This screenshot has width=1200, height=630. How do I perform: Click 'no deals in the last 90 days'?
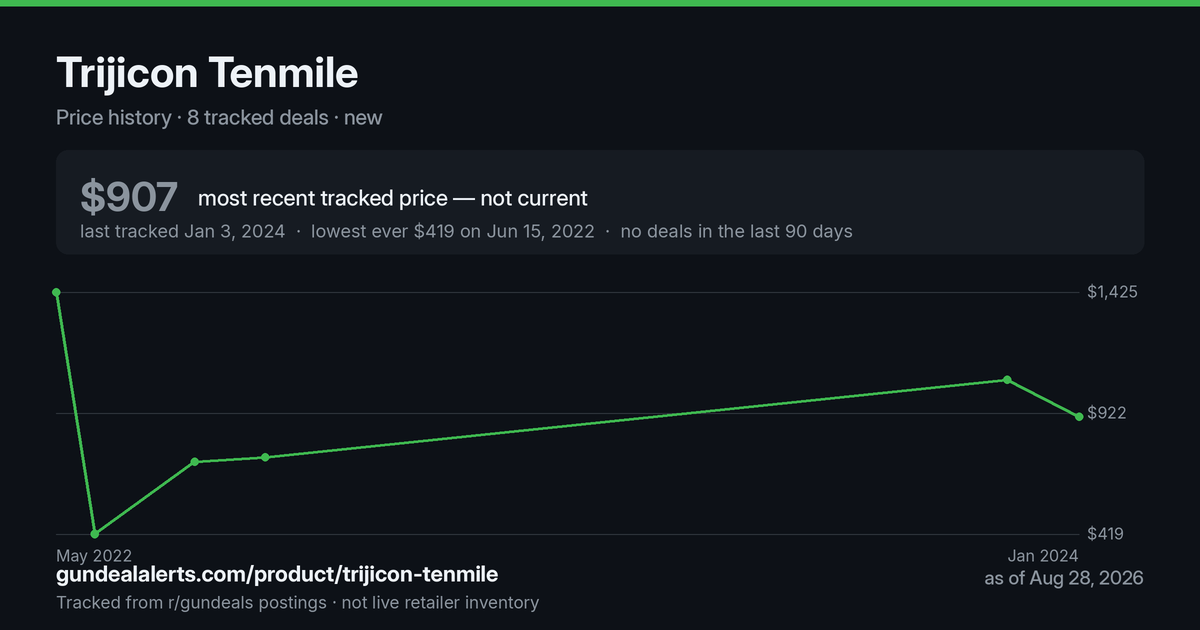[x=737, y=231]
